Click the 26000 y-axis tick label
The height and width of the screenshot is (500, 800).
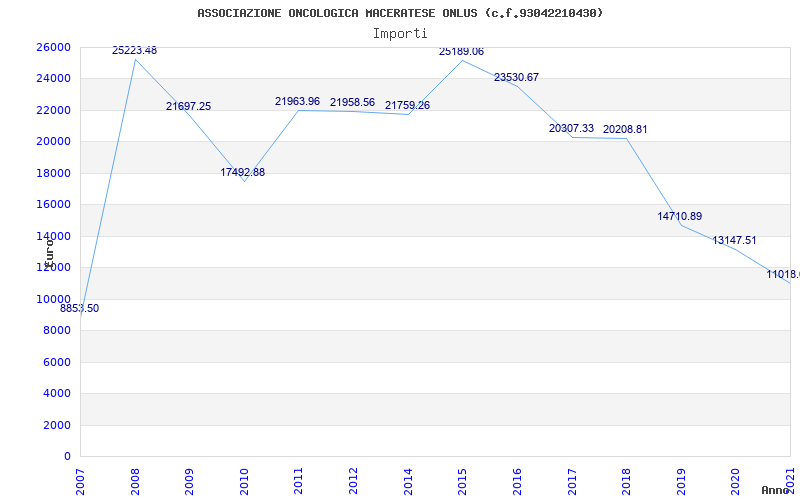53,47
